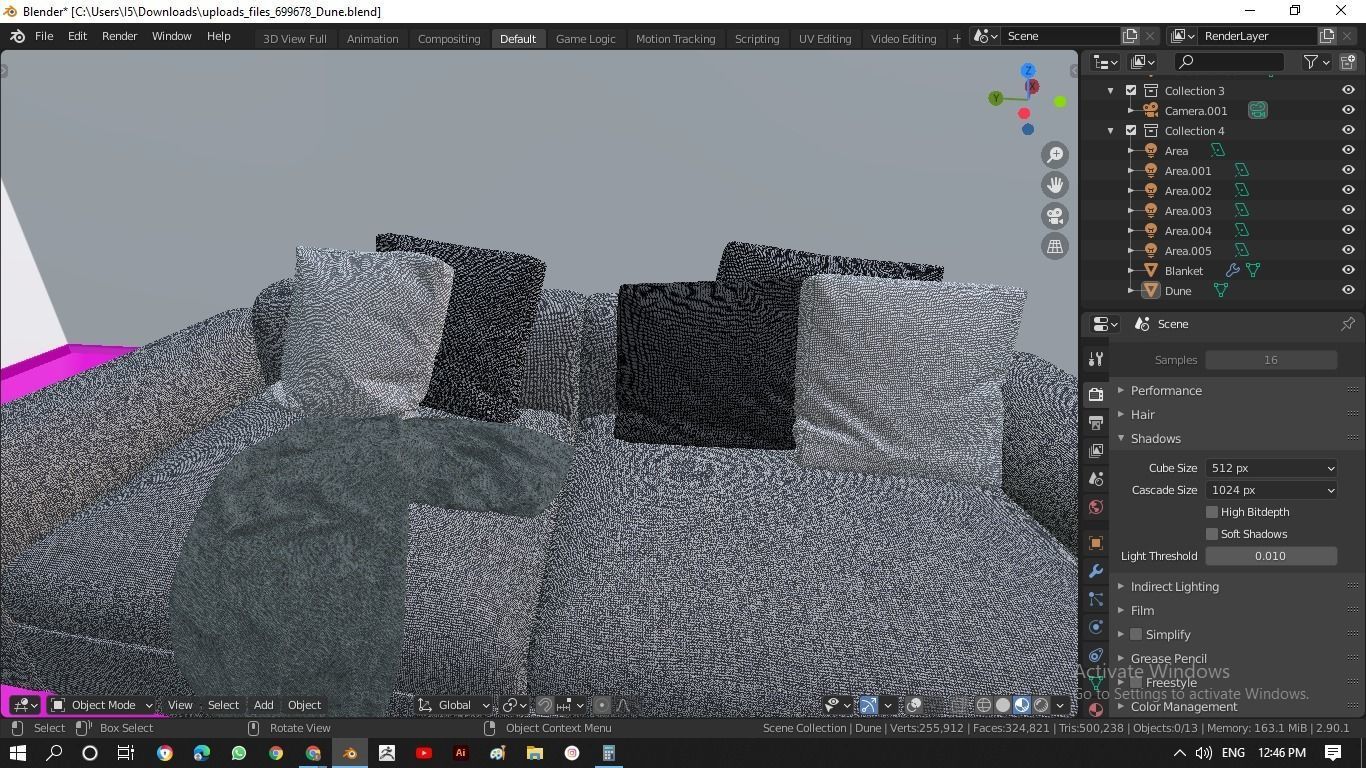This screenshot has height=768, width=1366.
Task: Select rendered viewport shading sphere
Action: click(x=1041, y=705)
